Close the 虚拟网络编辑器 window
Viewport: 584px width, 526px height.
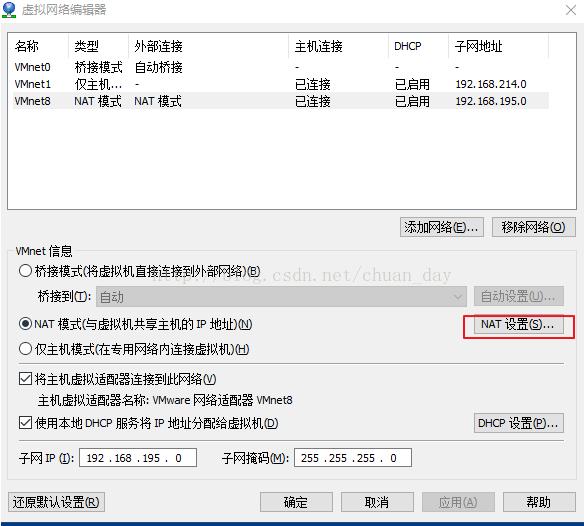pos(571,10)
